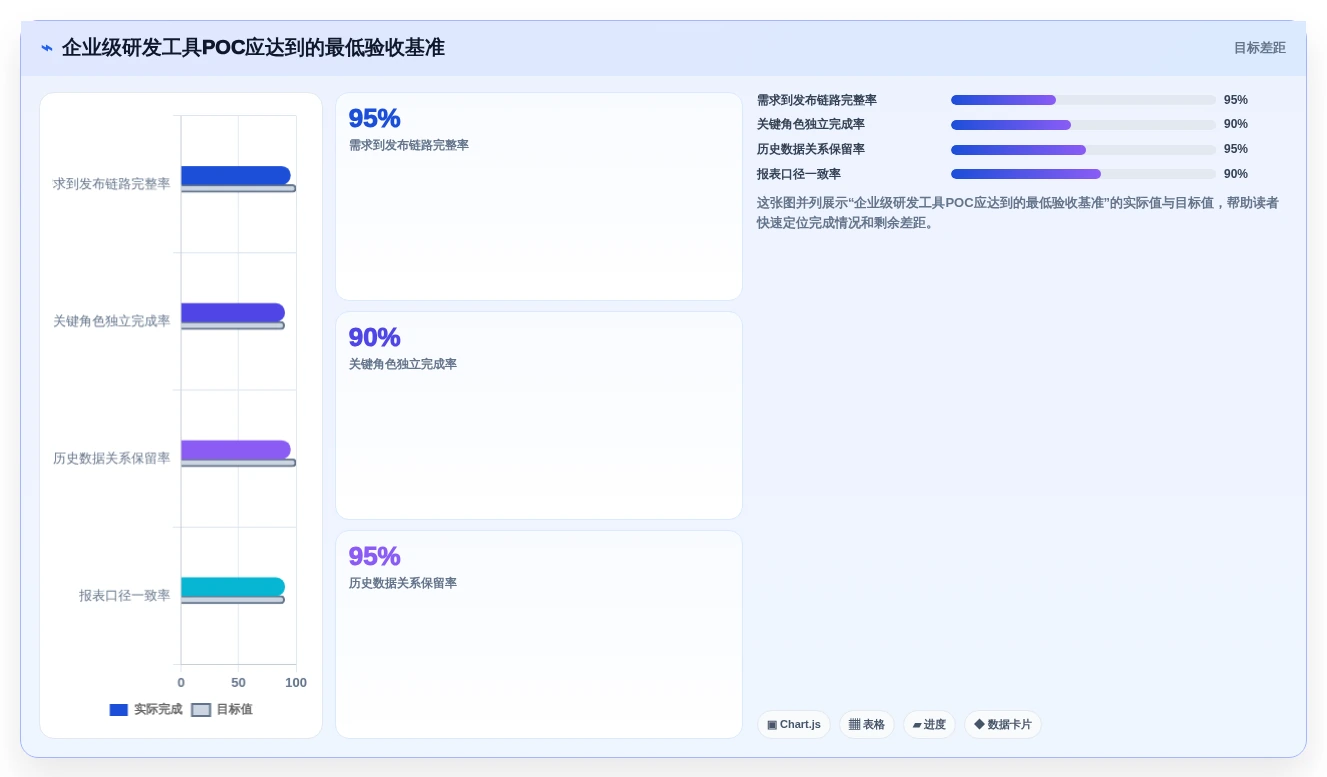The height and width of the screenshot is (777, 1327).
Task: Click the 历史数据关系保留率 progress bar
Action: pos(1083,150)
